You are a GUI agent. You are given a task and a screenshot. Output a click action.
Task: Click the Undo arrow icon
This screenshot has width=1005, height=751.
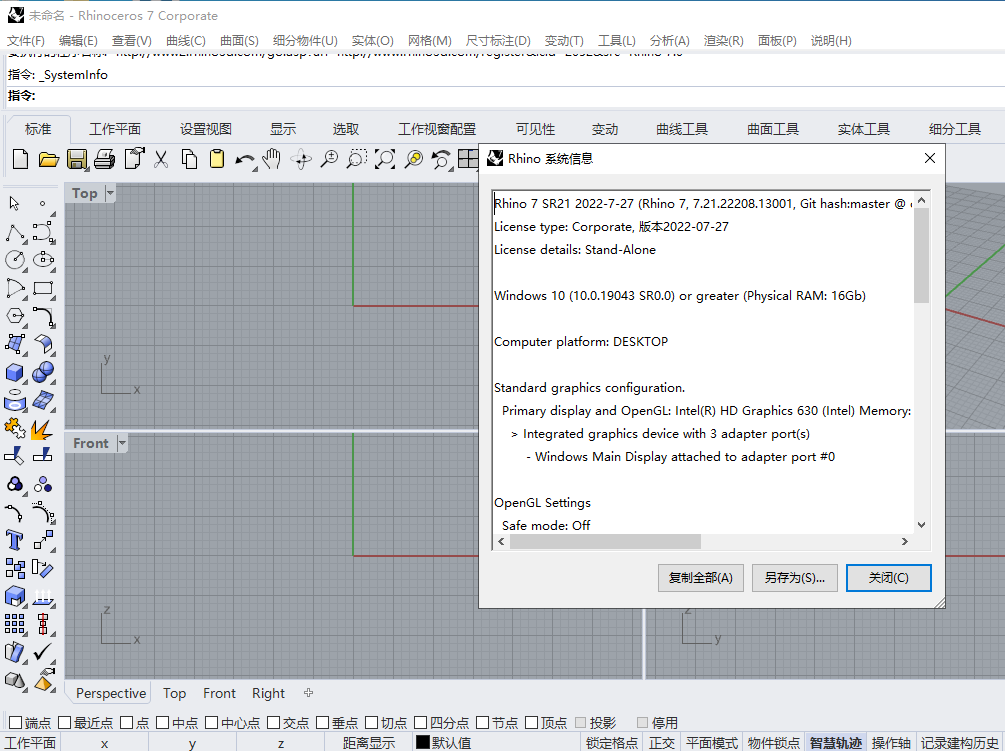[244, 160]
